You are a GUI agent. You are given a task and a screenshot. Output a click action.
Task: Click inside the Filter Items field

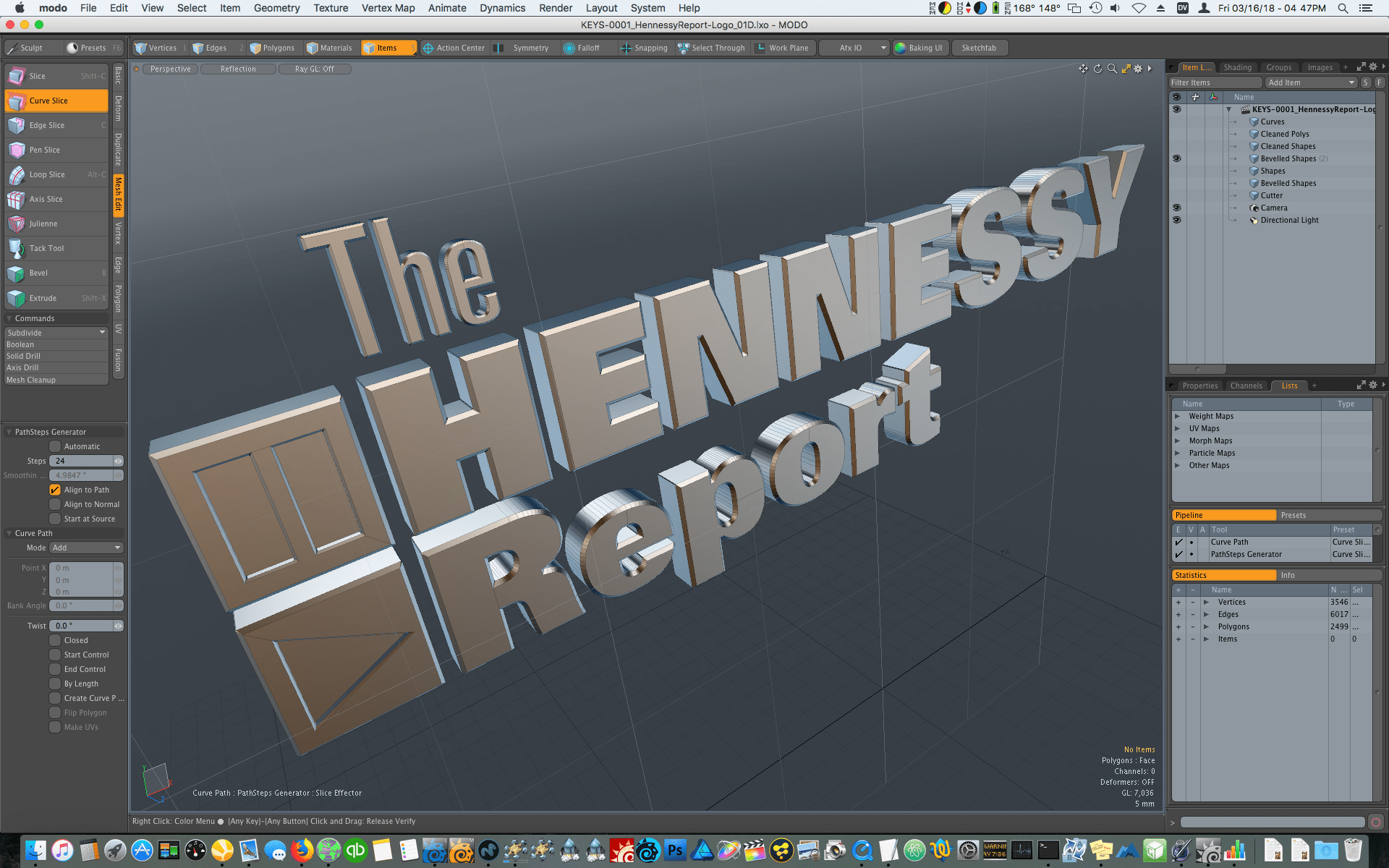coord(1208,82)
